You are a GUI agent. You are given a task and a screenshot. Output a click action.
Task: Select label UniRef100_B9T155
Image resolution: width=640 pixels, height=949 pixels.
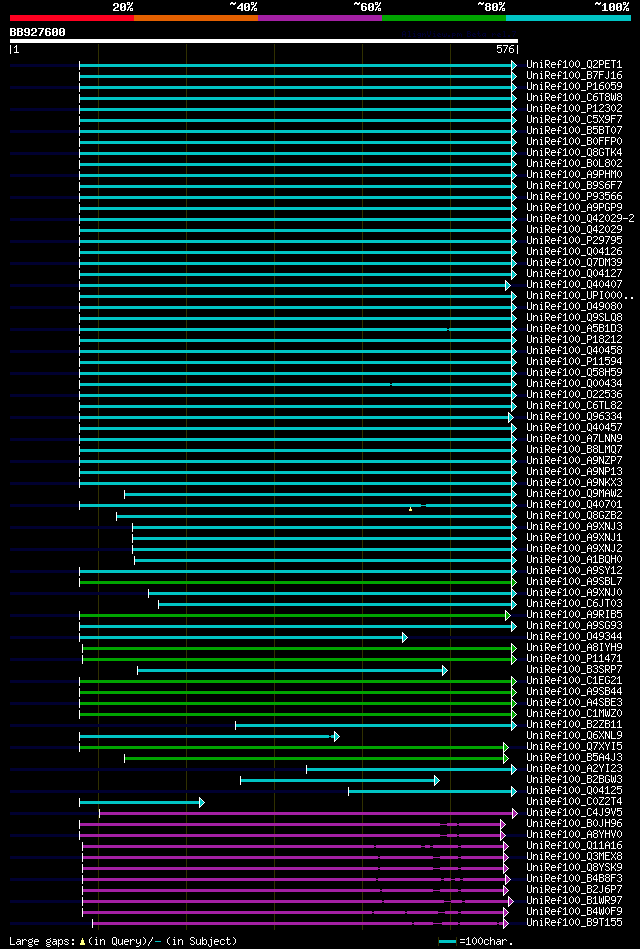click(574, 924)
